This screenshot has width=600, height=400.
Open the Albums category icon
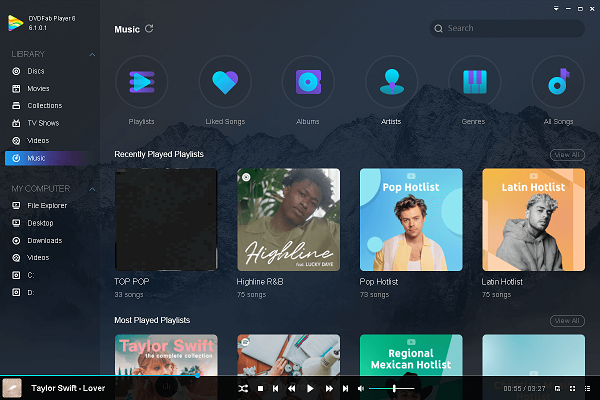coord(308,82)
